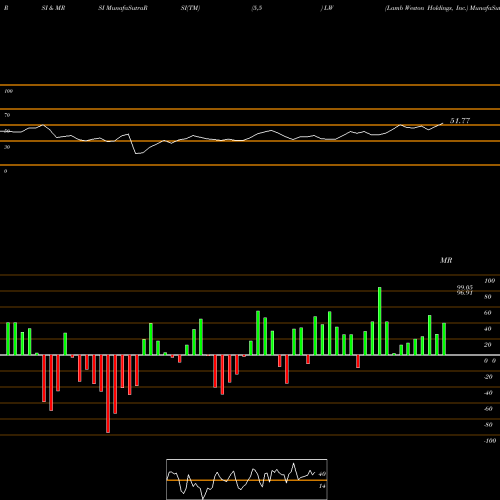Viewport: 500px width, 500px height.
Task: Click the MR axis label -40
Action: (x=488, y=393)
